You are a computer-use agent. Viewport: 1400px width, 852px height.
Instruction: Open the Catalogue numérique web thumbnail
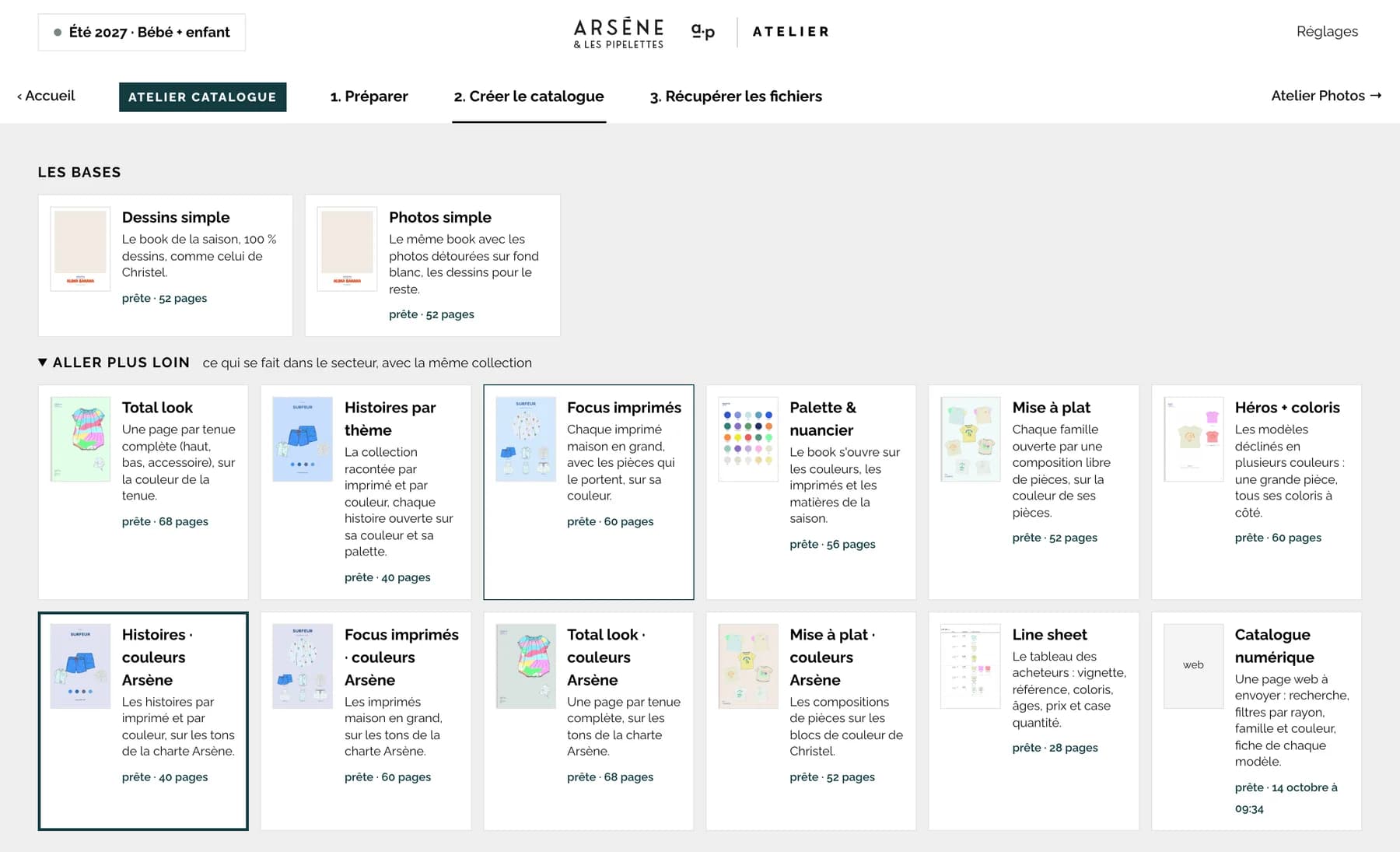[1194, 666]
